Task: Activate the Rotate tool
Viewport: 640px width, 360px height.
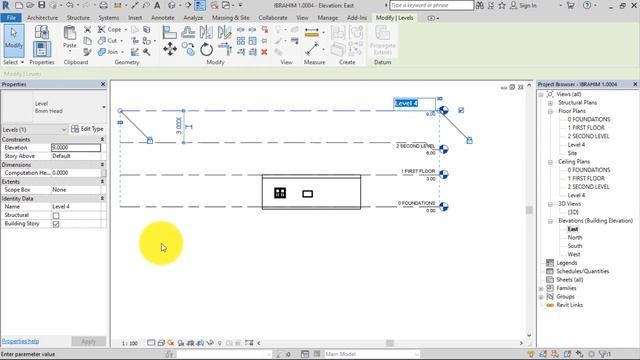Action: click(x=207, y=49)
